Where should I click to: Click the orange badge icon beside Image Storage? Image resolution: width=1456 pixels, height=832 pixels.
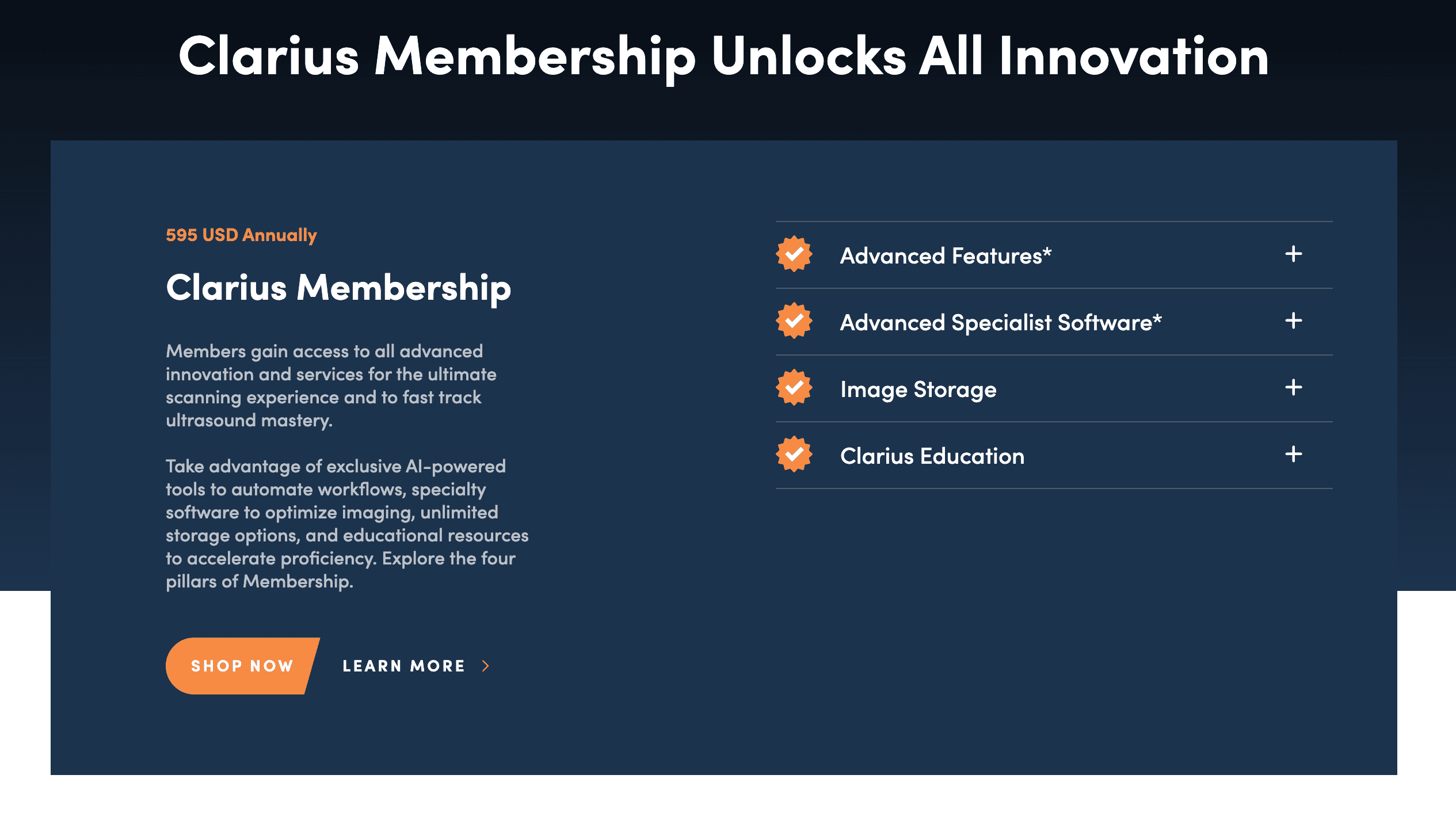pyautogui.click(x=794, y=388)
